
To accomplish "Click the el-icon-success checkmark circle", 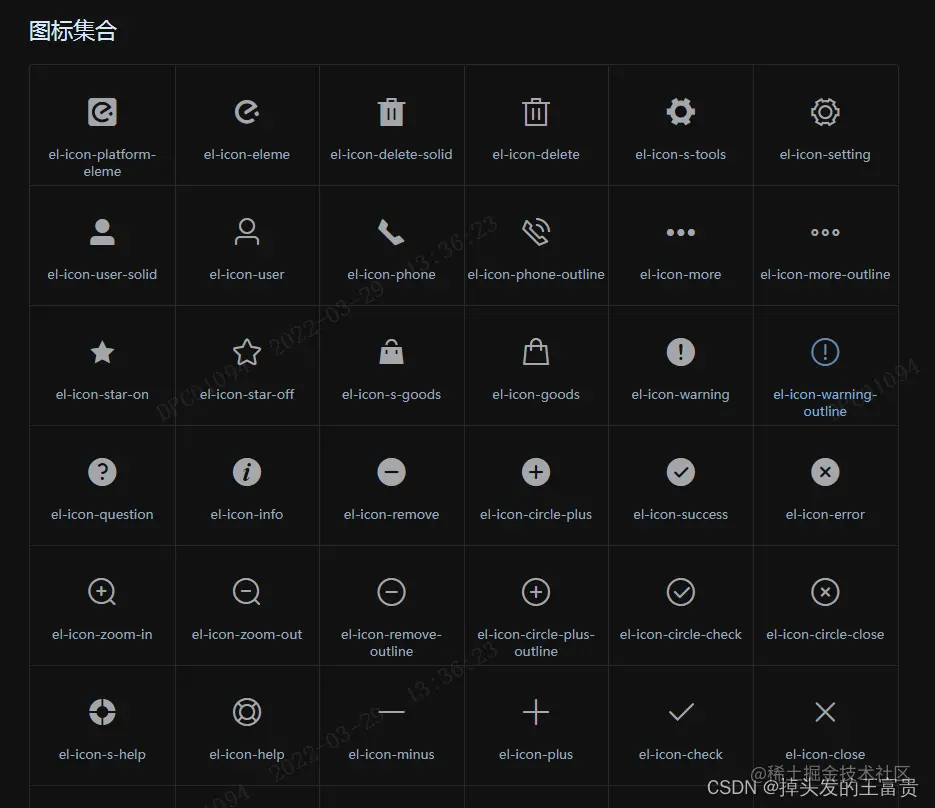I will coord(680,472).
